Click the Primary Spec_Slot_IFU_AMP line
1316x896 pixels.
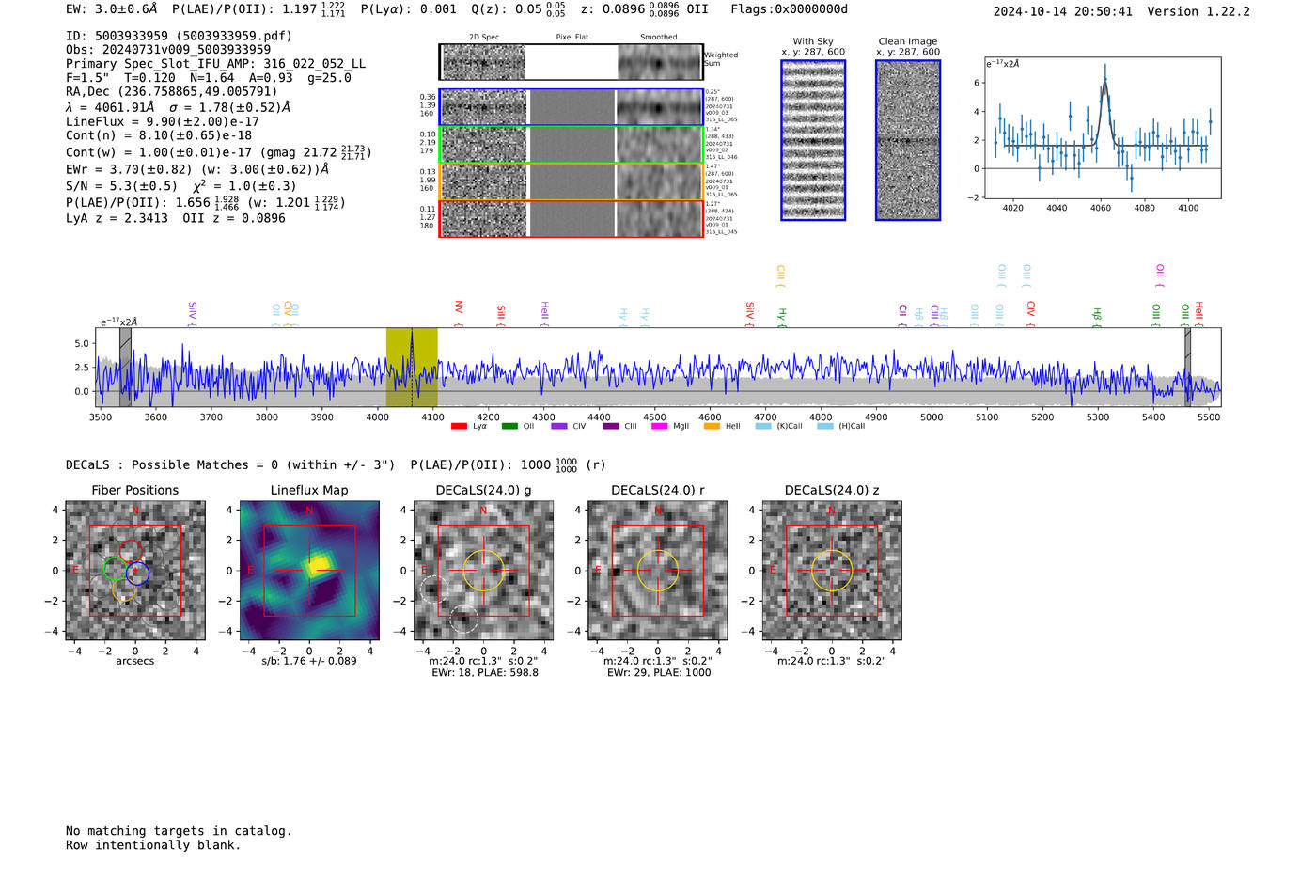click(215, 63)
